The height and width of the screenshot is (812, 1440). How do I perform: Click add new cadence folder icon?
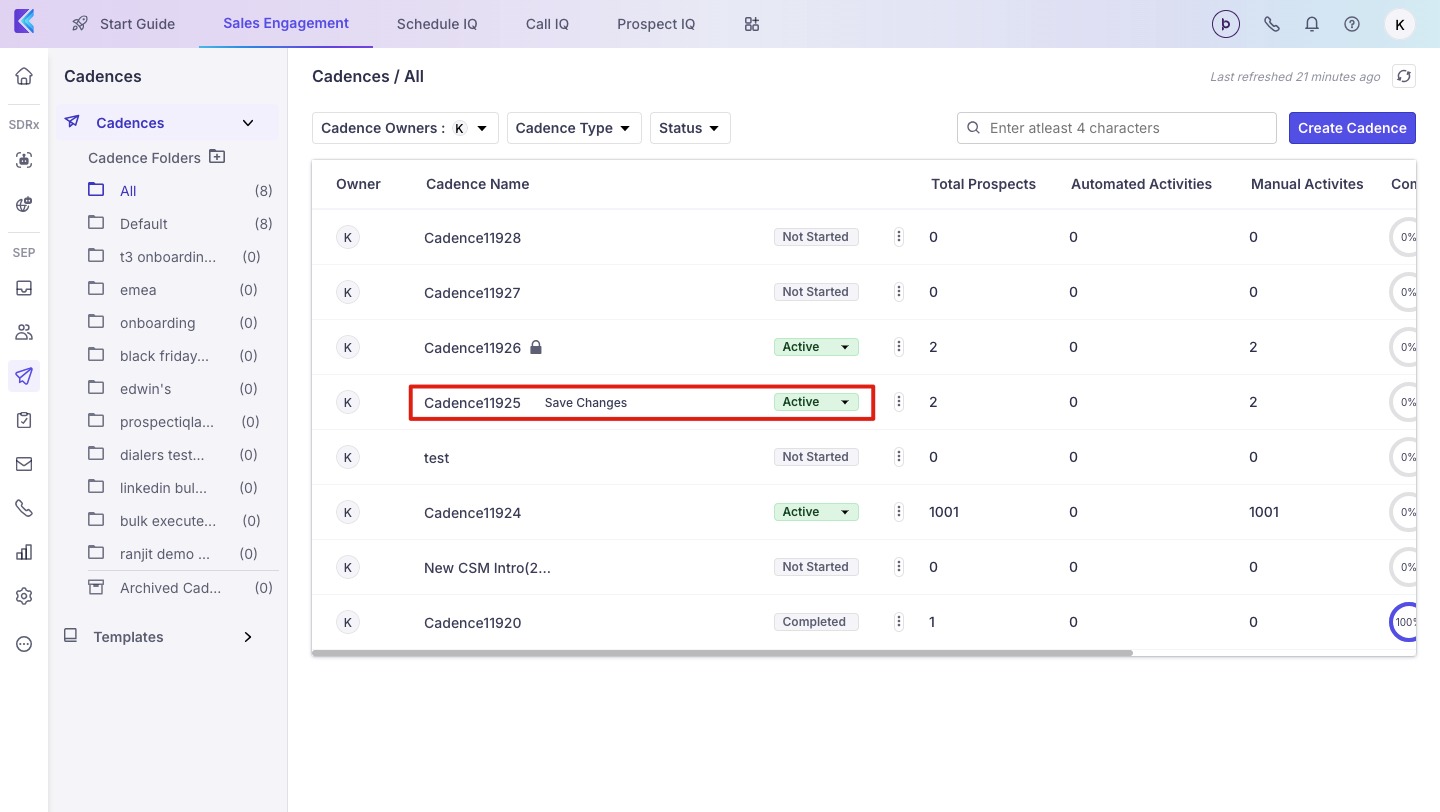tap(217, 157)
